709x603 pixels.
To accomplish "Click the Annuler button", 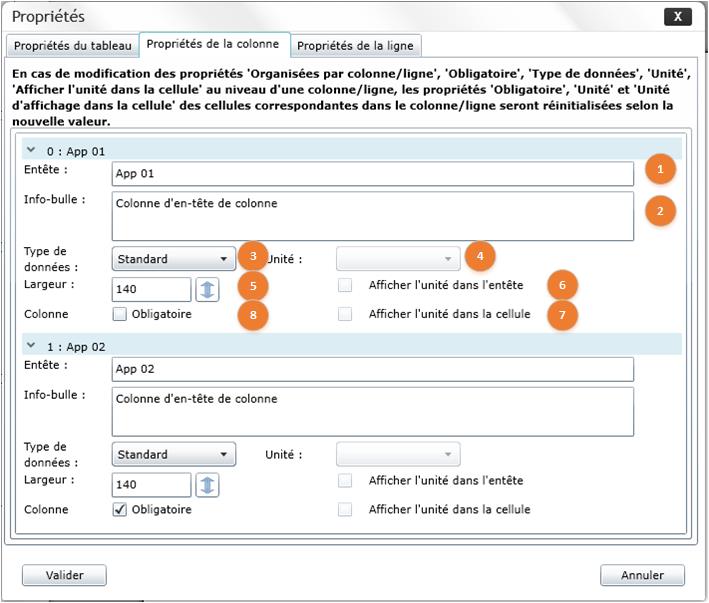I will (642, 575).
